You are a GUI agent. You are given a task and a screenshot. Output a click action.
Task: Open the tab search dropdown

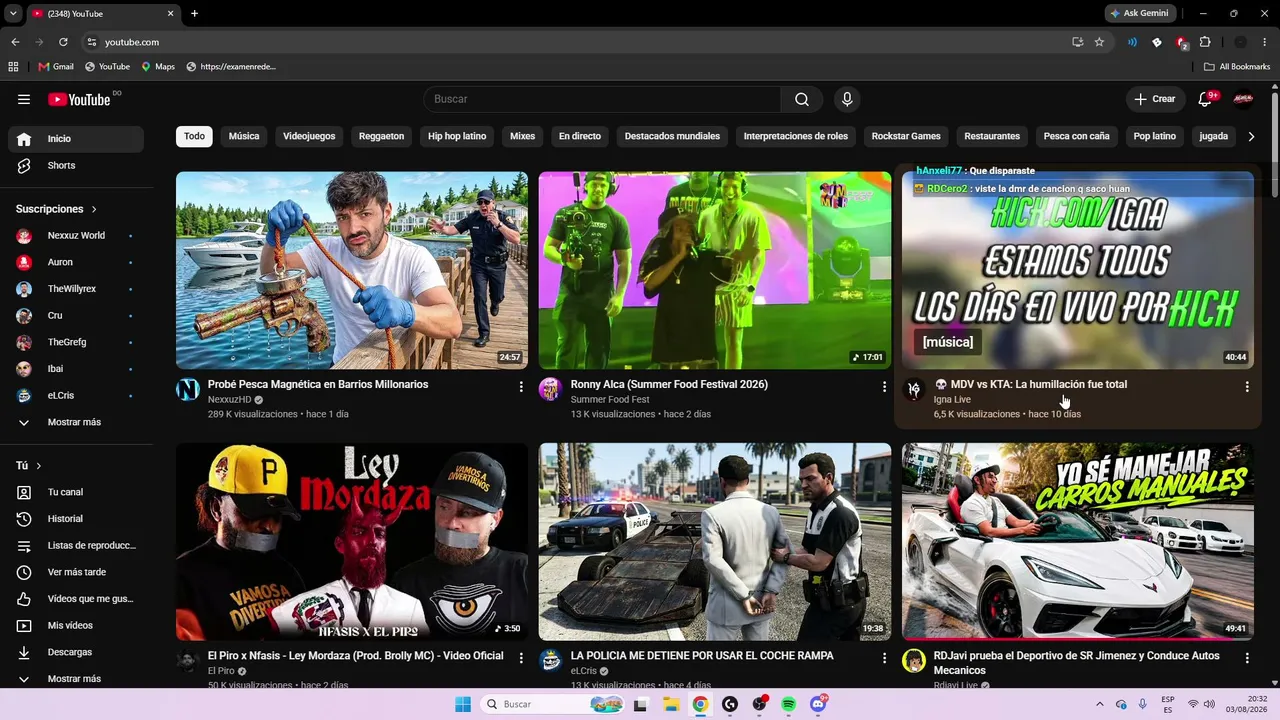(13, 13)
